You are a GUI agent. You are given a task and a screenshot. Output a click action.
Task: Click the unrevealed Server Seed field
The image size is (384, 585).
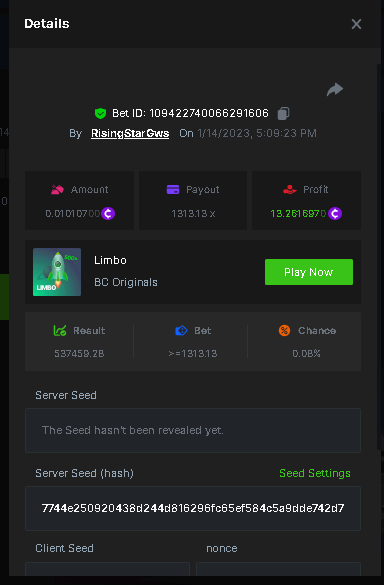pyautogui.click(x=193, y=430)
